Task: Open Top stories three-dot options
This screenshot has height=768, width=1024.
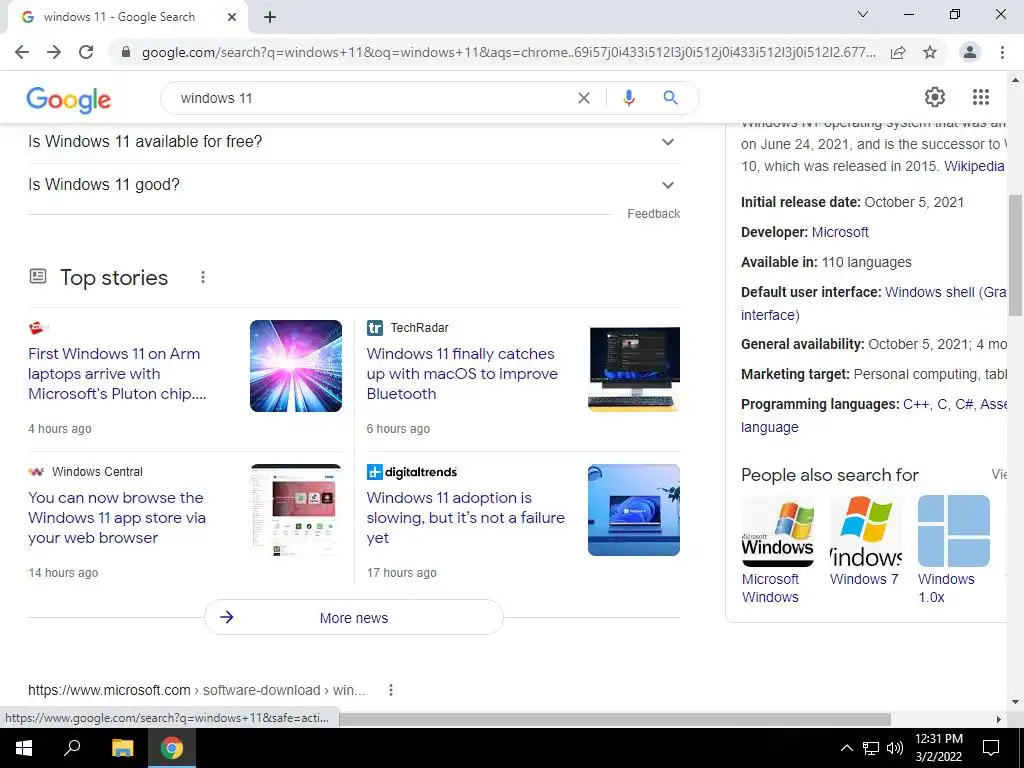Action: [x=203, y=278]
